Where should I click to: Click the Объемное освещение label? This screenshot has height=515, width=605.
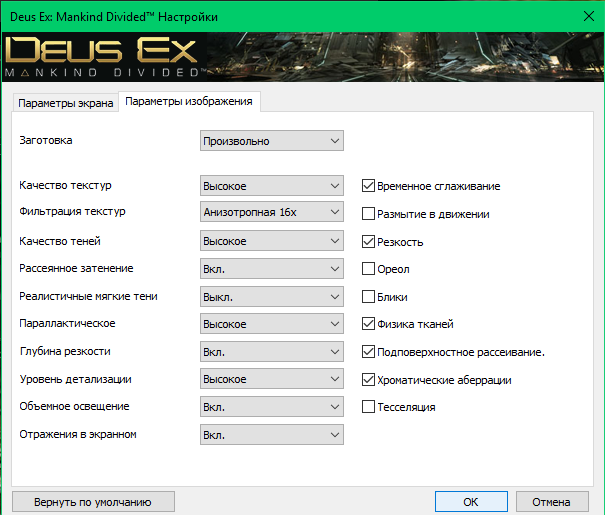[x=74, y=406]
